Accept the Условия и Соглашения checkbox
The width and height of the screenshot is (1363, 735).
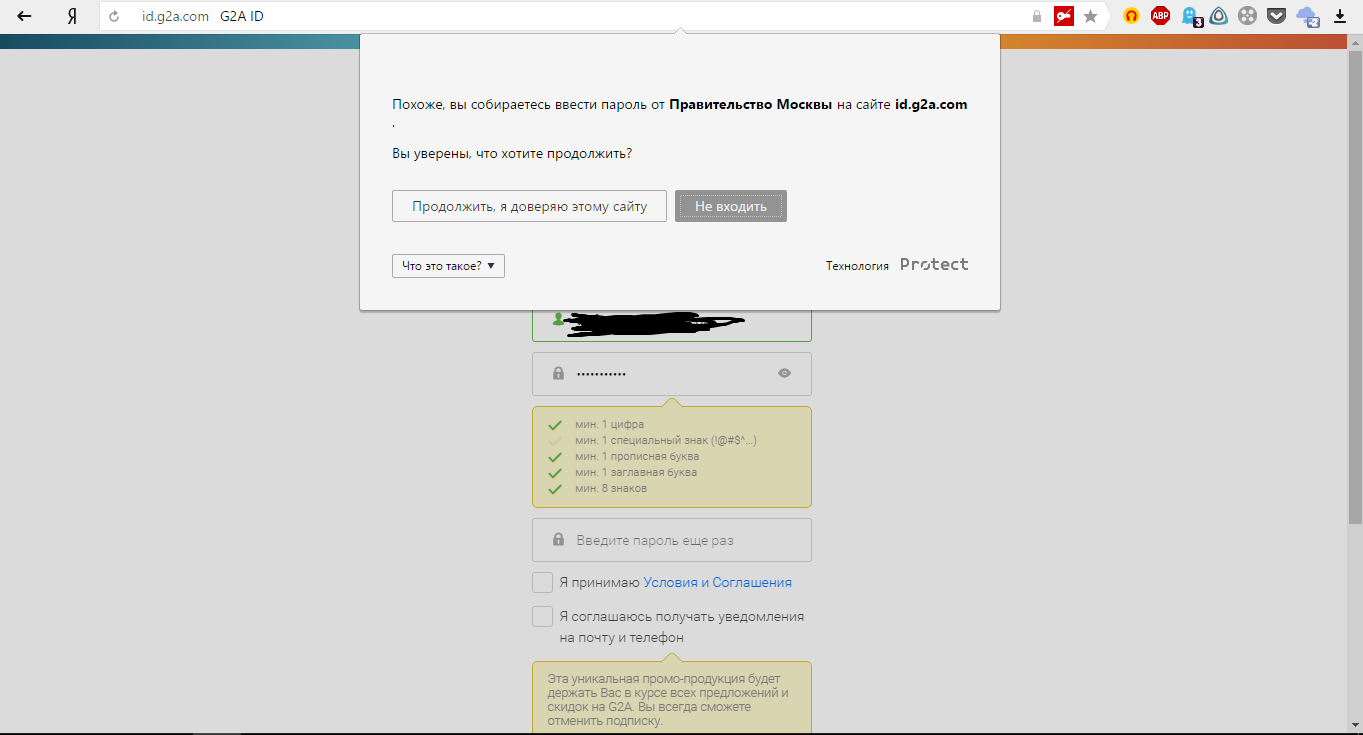(x=542, y=582)
